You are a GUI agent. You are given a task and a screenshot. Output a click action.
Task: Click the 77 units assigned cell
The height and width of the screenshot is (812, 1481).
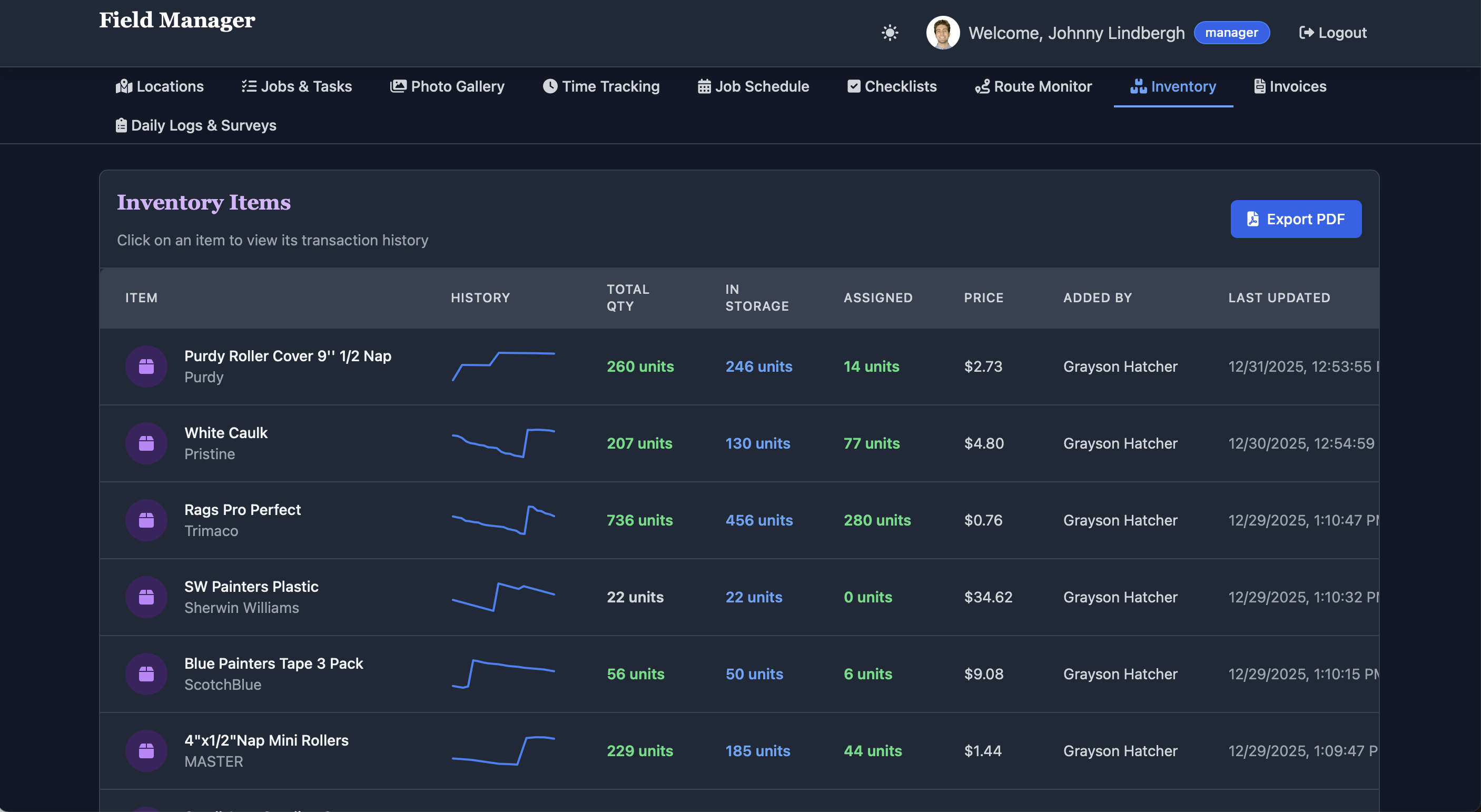871,443
